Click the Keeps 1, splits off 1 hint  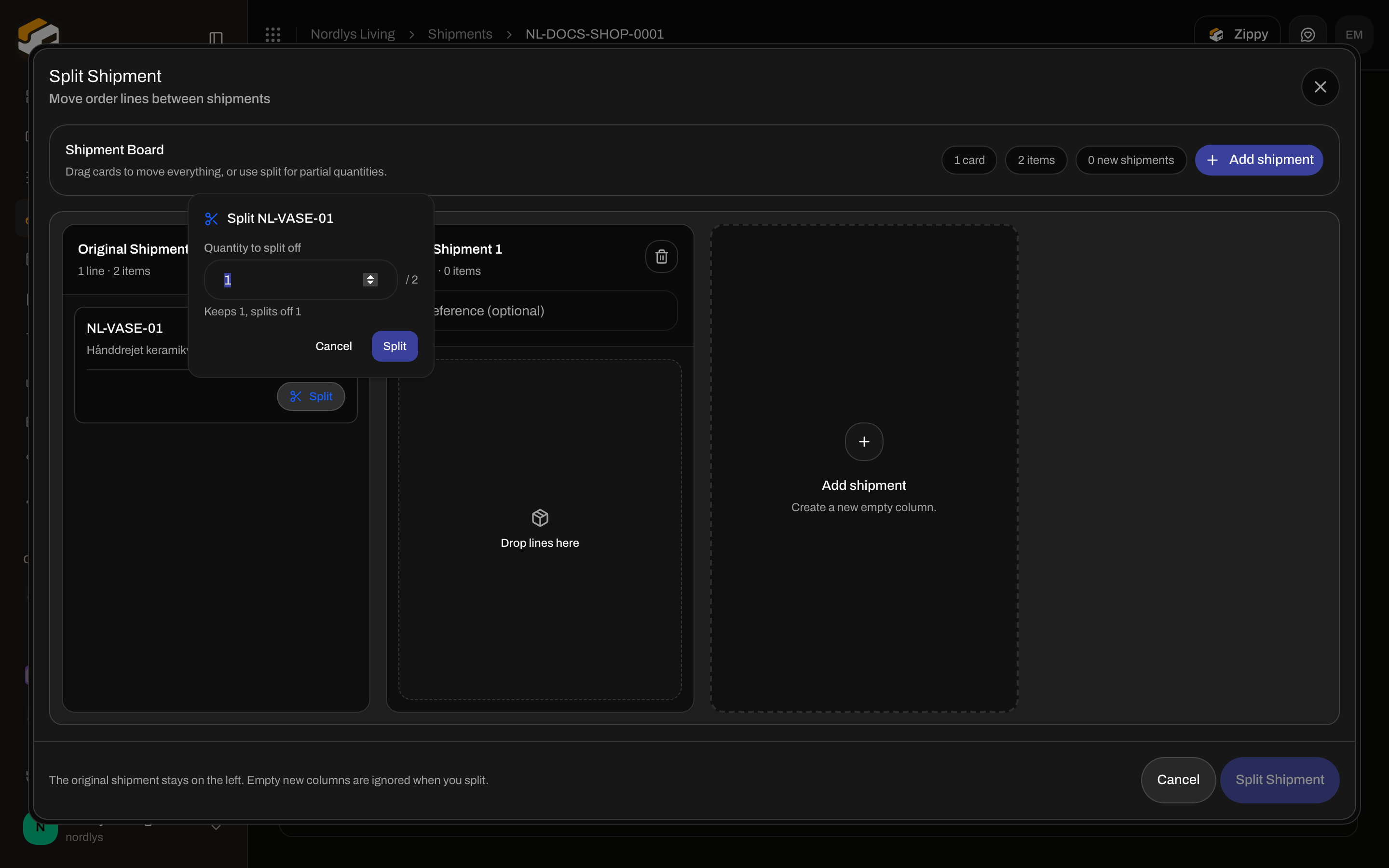[x=253, y=312]
